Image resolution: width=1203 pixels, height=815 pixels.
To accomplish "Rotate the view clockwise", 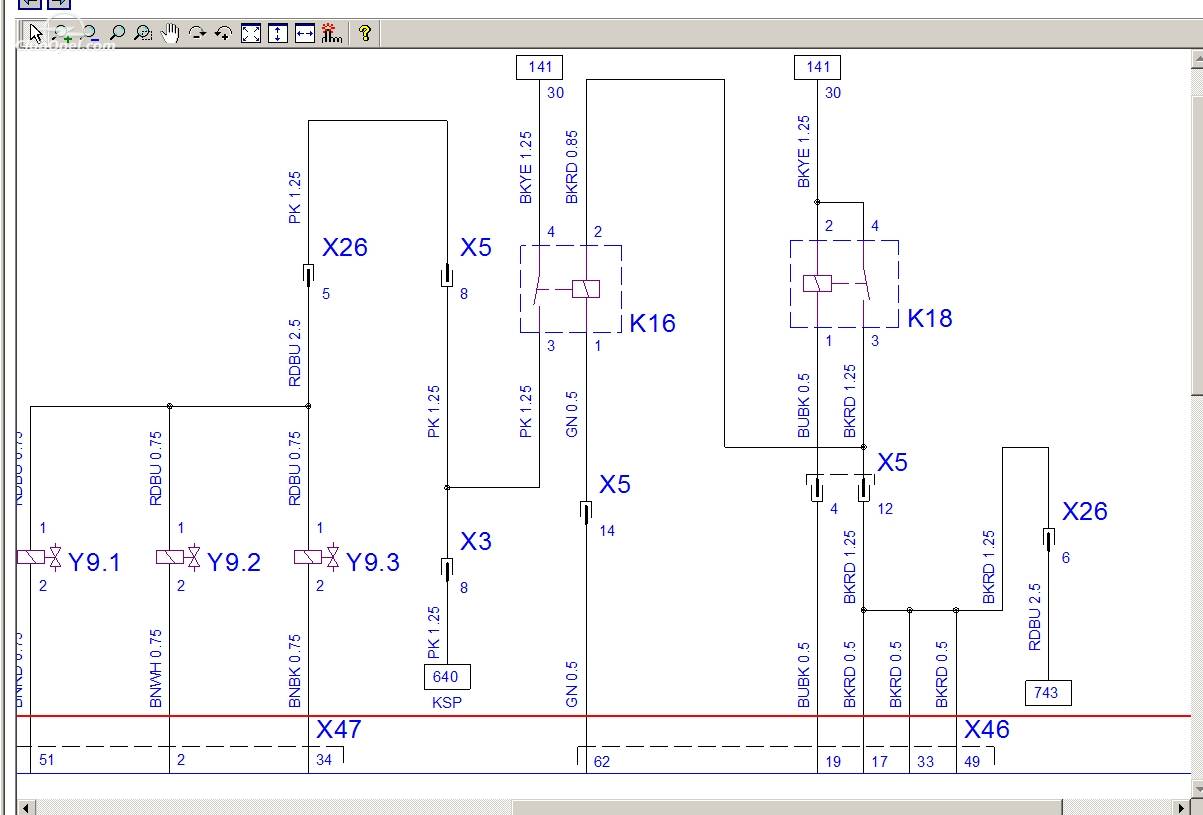I will coord(197,33).
